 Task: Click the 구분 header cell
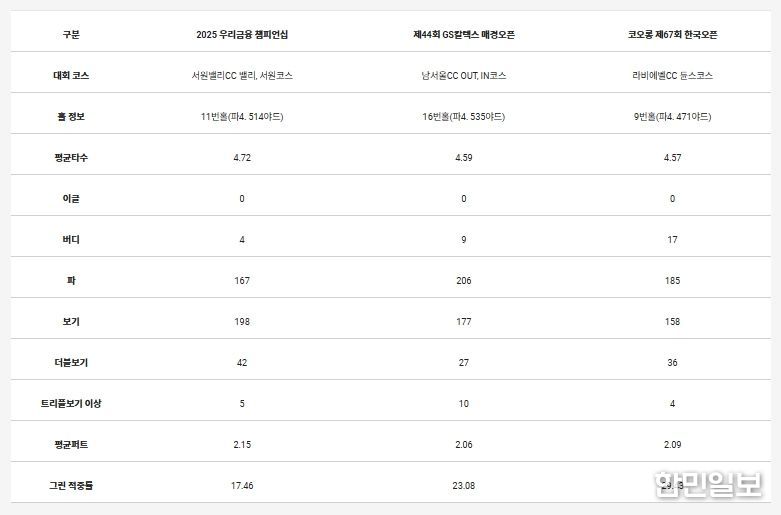70,34
